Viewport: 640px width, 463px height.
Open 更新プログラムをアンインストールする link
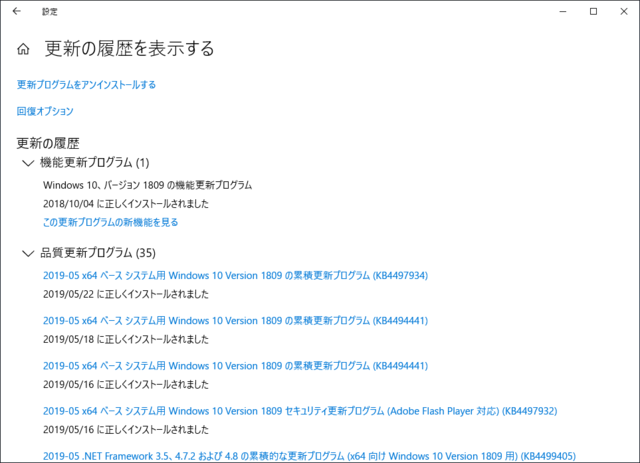(x=86, y=85)
